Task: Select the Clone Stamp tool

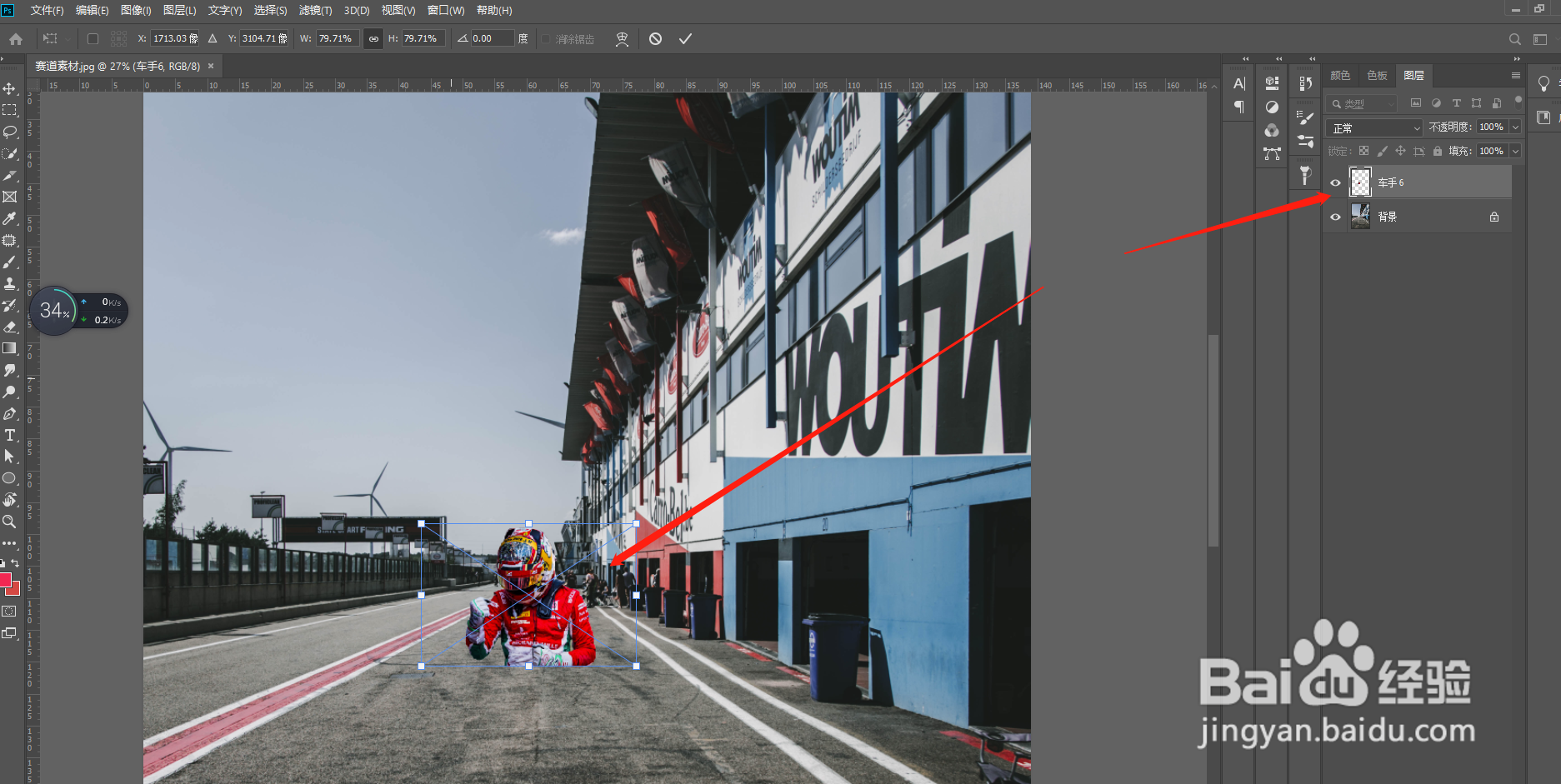Action: coord(10,283)
